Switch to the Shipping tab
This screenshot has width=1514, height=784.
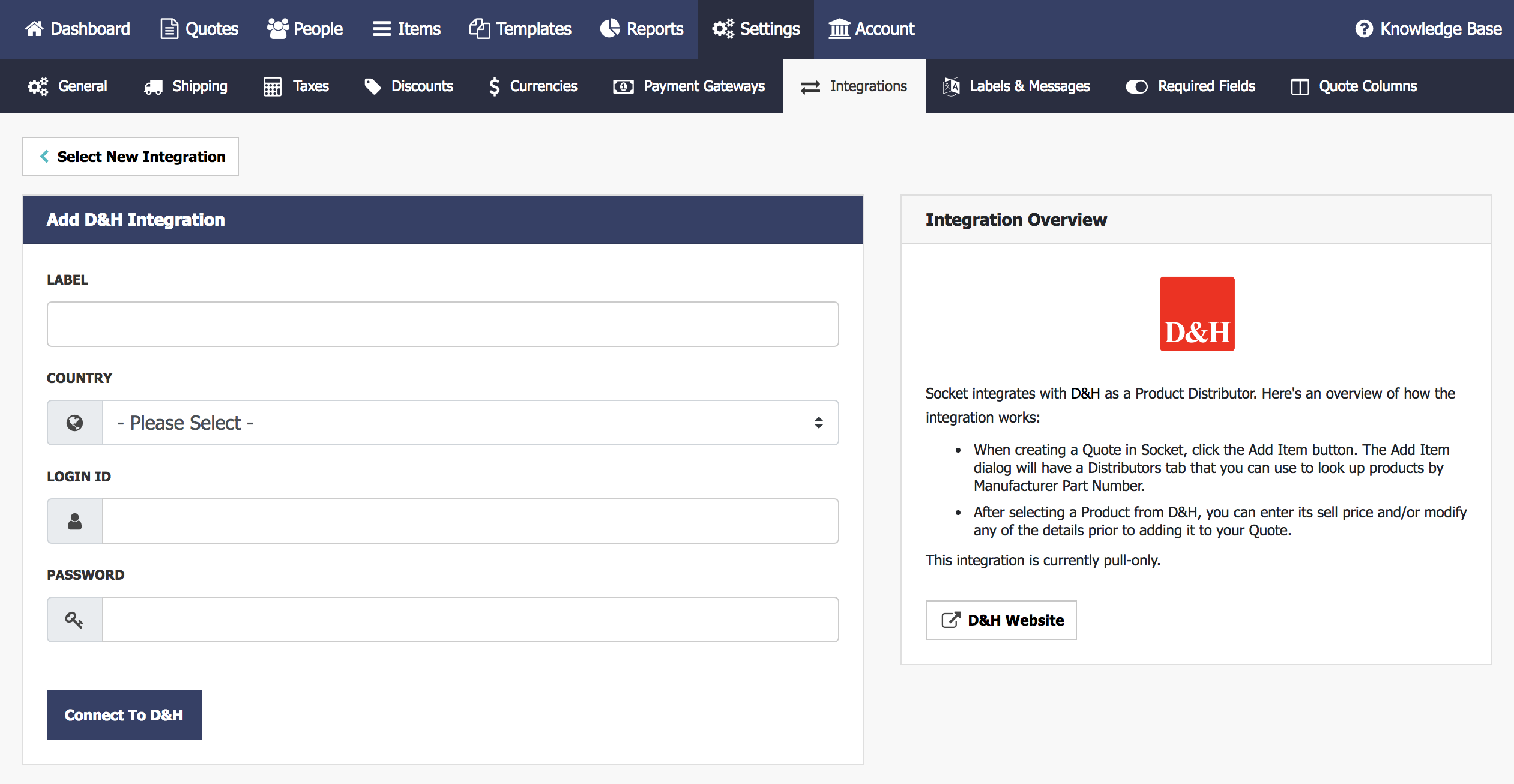pyautogui.click(x=186, y=86)
